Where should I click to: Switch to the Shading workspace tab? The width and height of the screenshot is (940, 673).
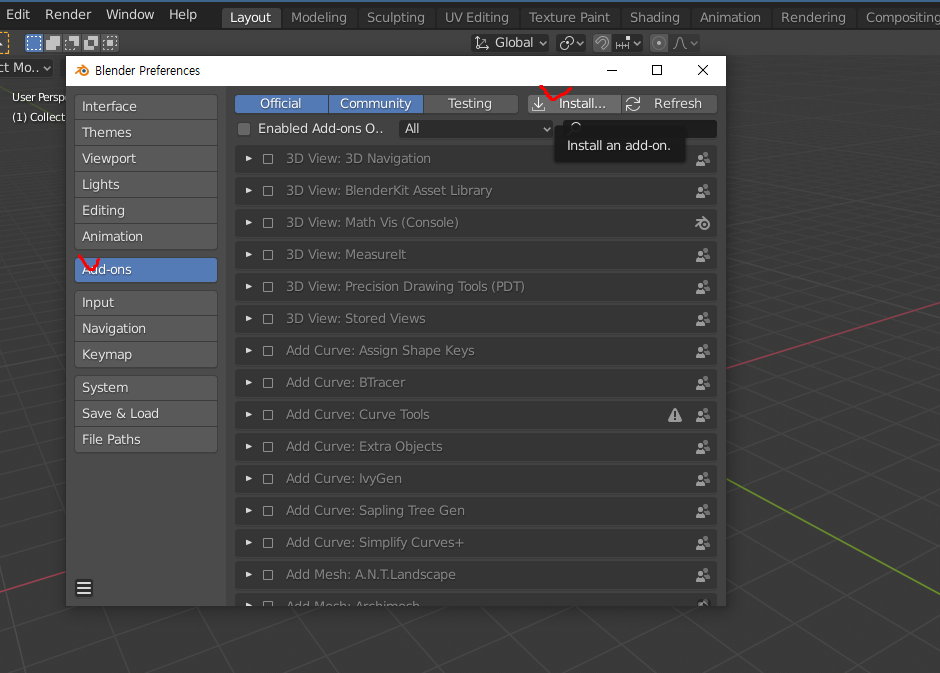[655, 18]
